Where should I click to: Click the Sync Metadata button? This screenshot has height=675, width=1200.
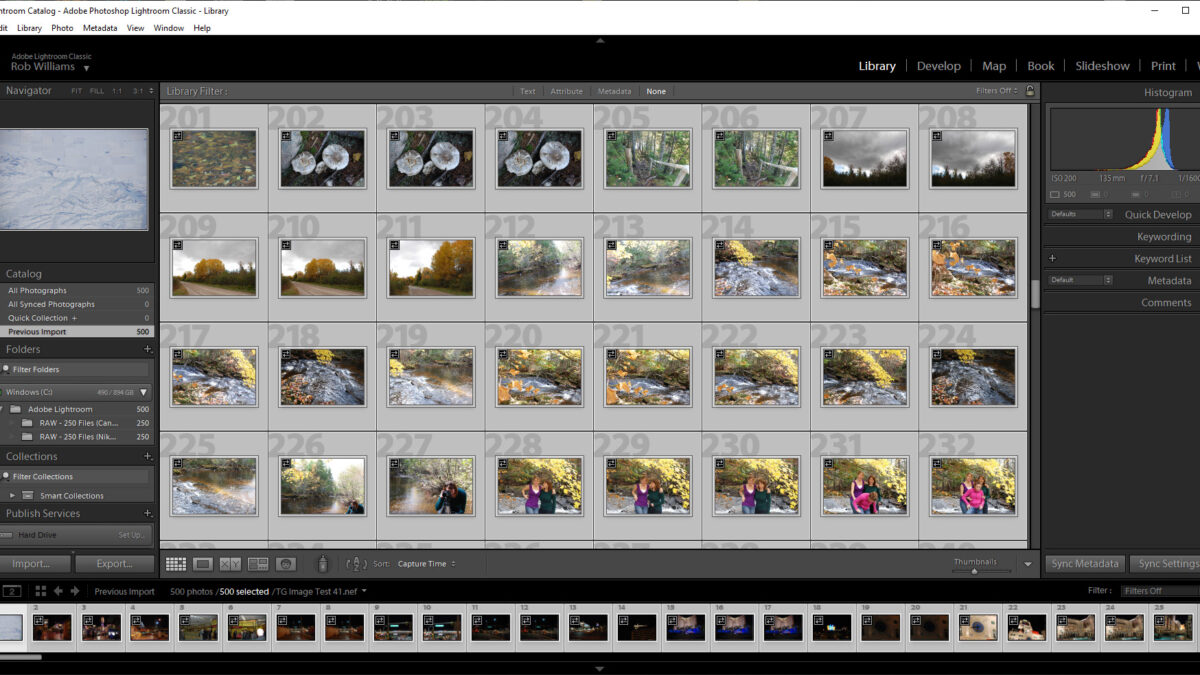point(1085,564)
